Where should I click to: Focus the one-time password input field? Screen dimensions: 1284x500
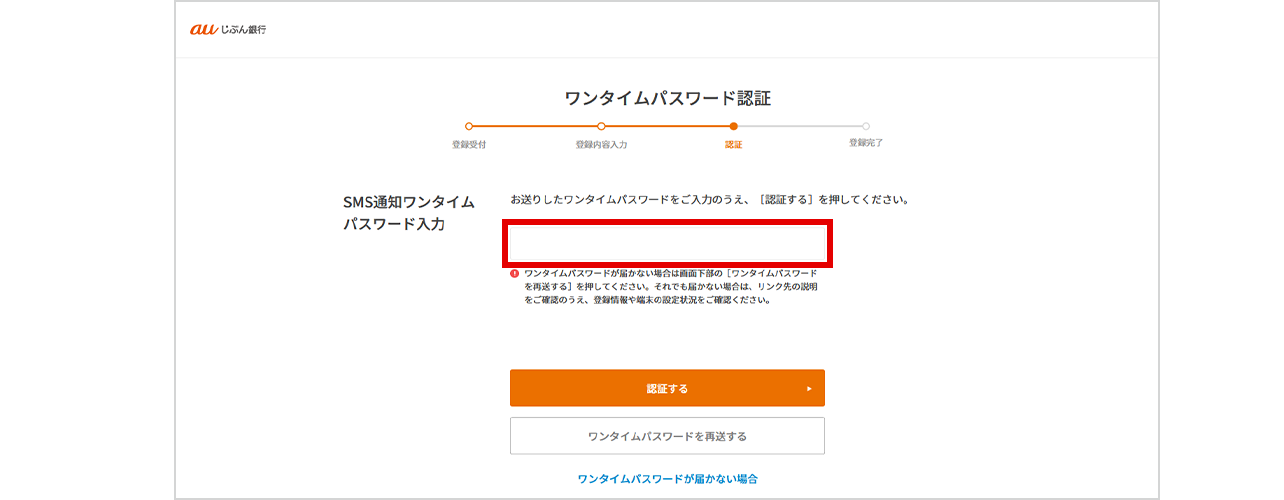point(668,245)
